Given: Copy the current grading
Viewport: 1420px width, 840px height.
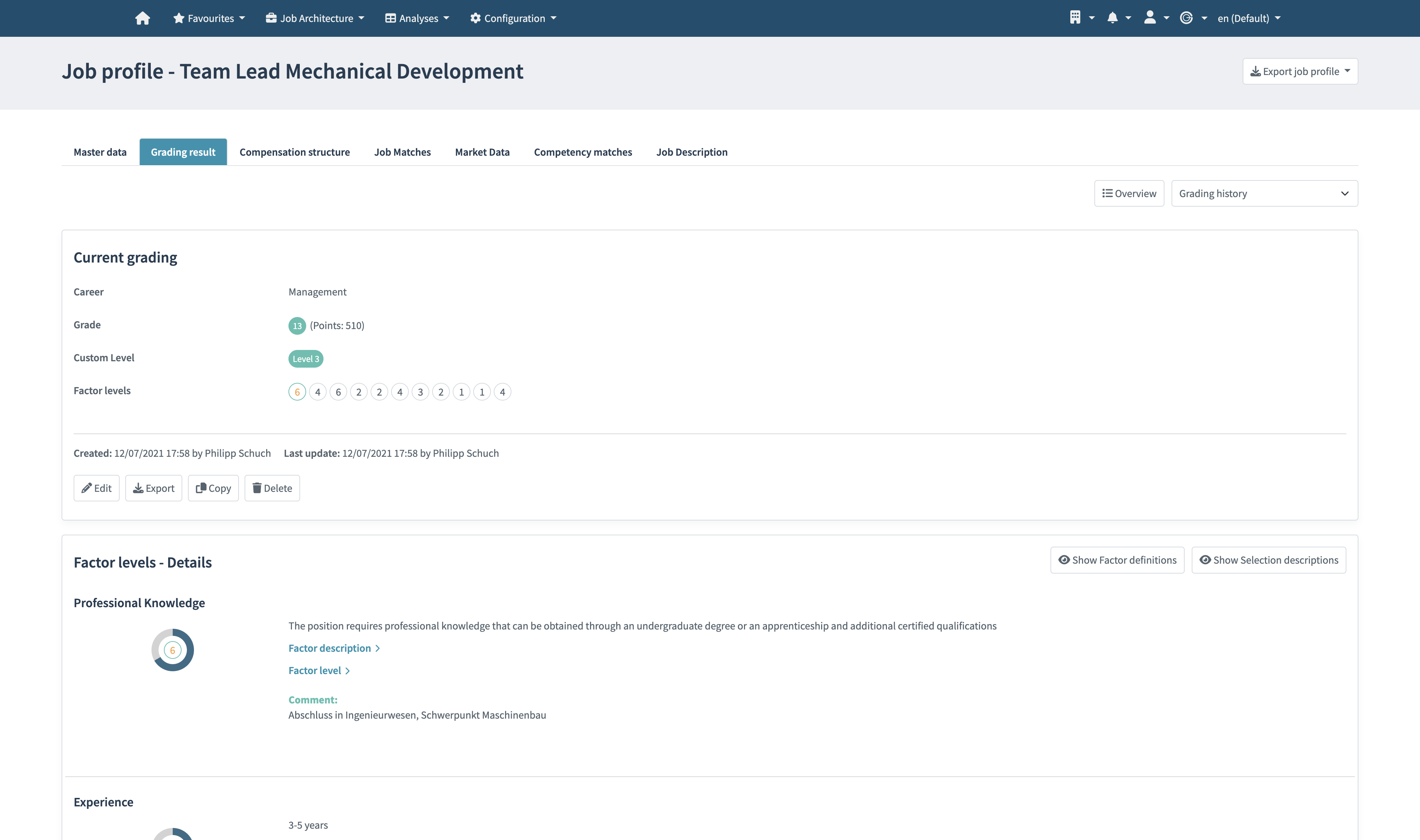Looking at the screenshot, I should [213, 488].
